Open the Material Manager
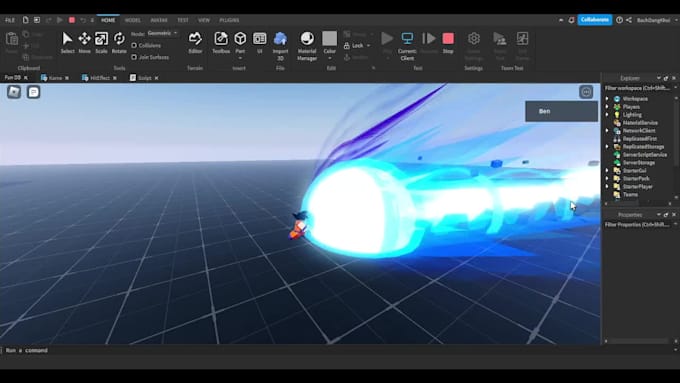The height and width of the screenshot is (383, 680). click(307, 46)
